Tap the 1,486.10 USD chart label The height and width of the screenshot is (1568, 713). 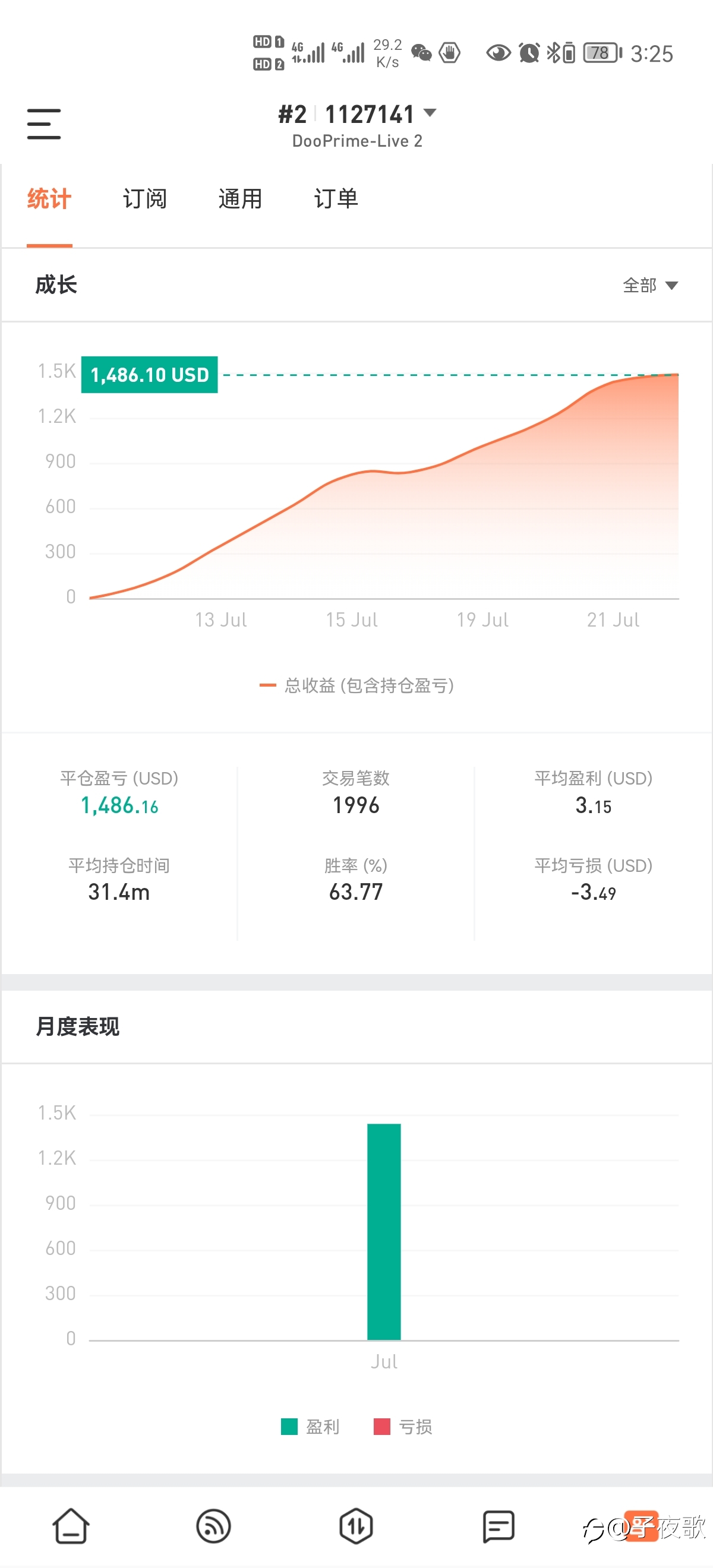(149, 374)
